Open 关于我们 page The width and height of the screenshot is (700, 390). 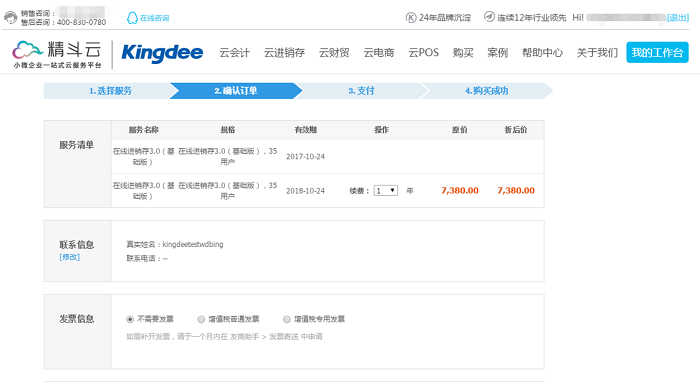click(597, 53)
